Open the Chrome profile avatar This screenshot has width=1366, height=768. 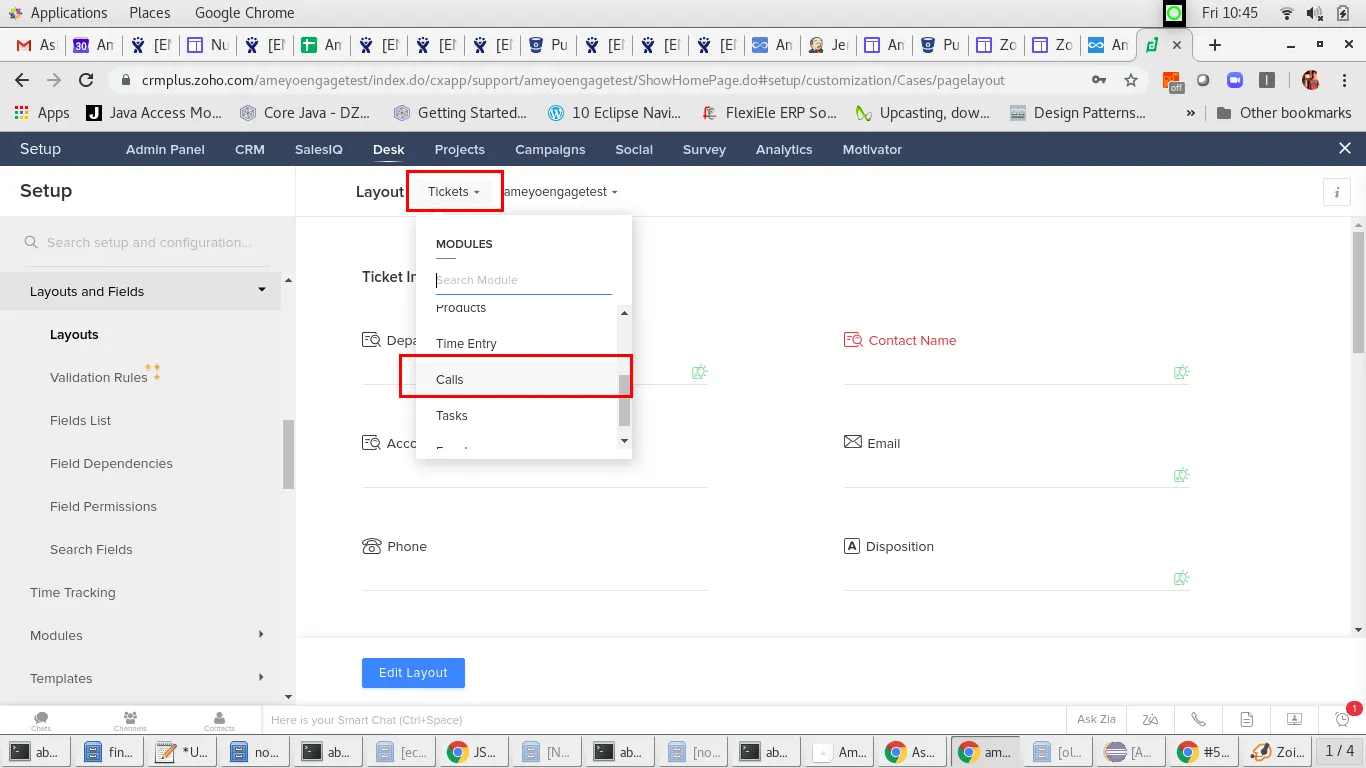1311,80
